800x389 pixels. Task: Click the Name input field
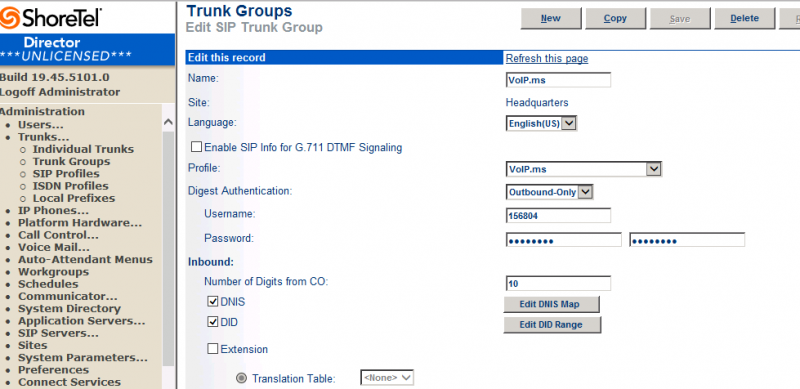[x=558, y=80]
